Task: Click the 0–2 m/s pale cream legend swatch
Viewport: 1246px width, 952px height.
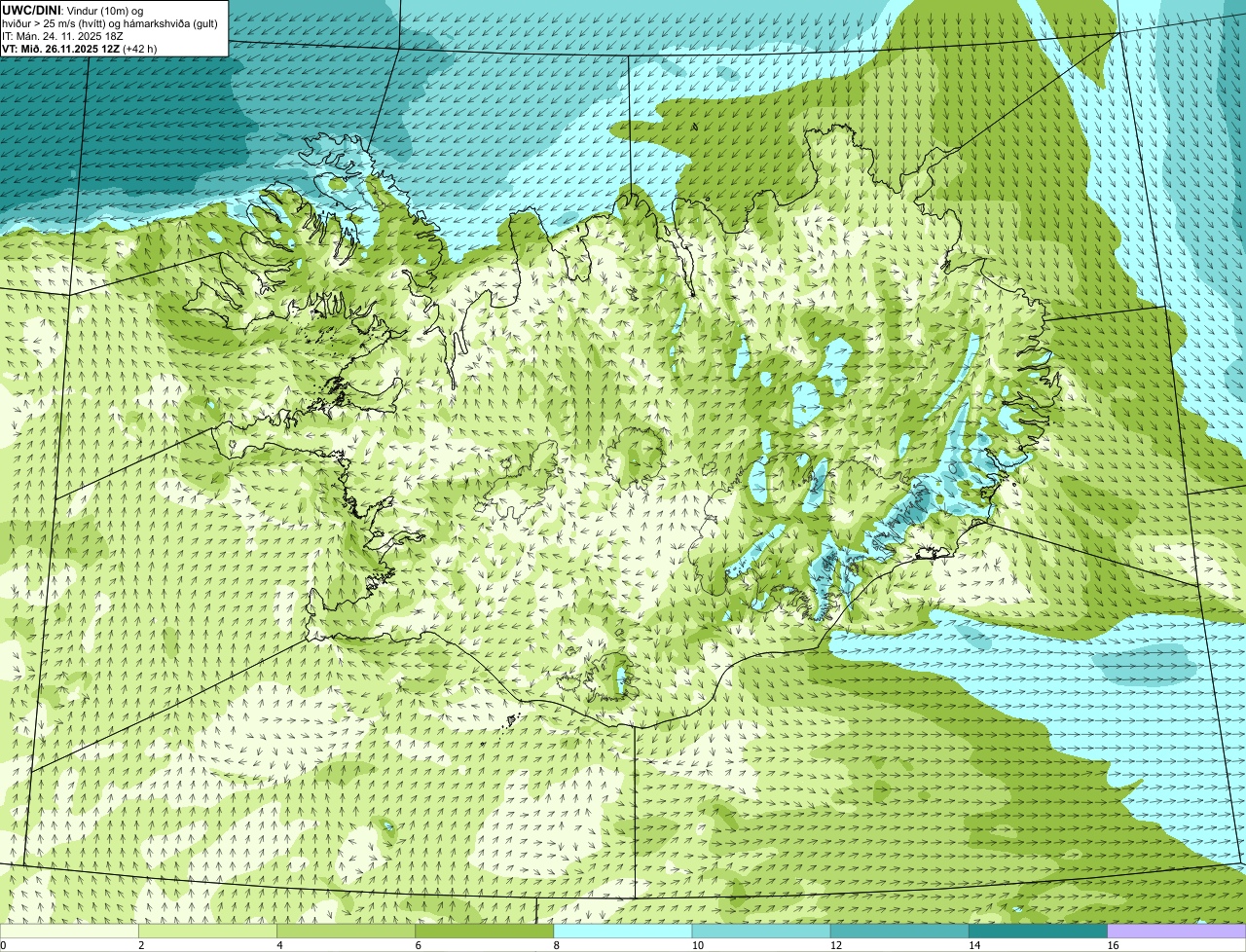Action: tap(69, 931)
